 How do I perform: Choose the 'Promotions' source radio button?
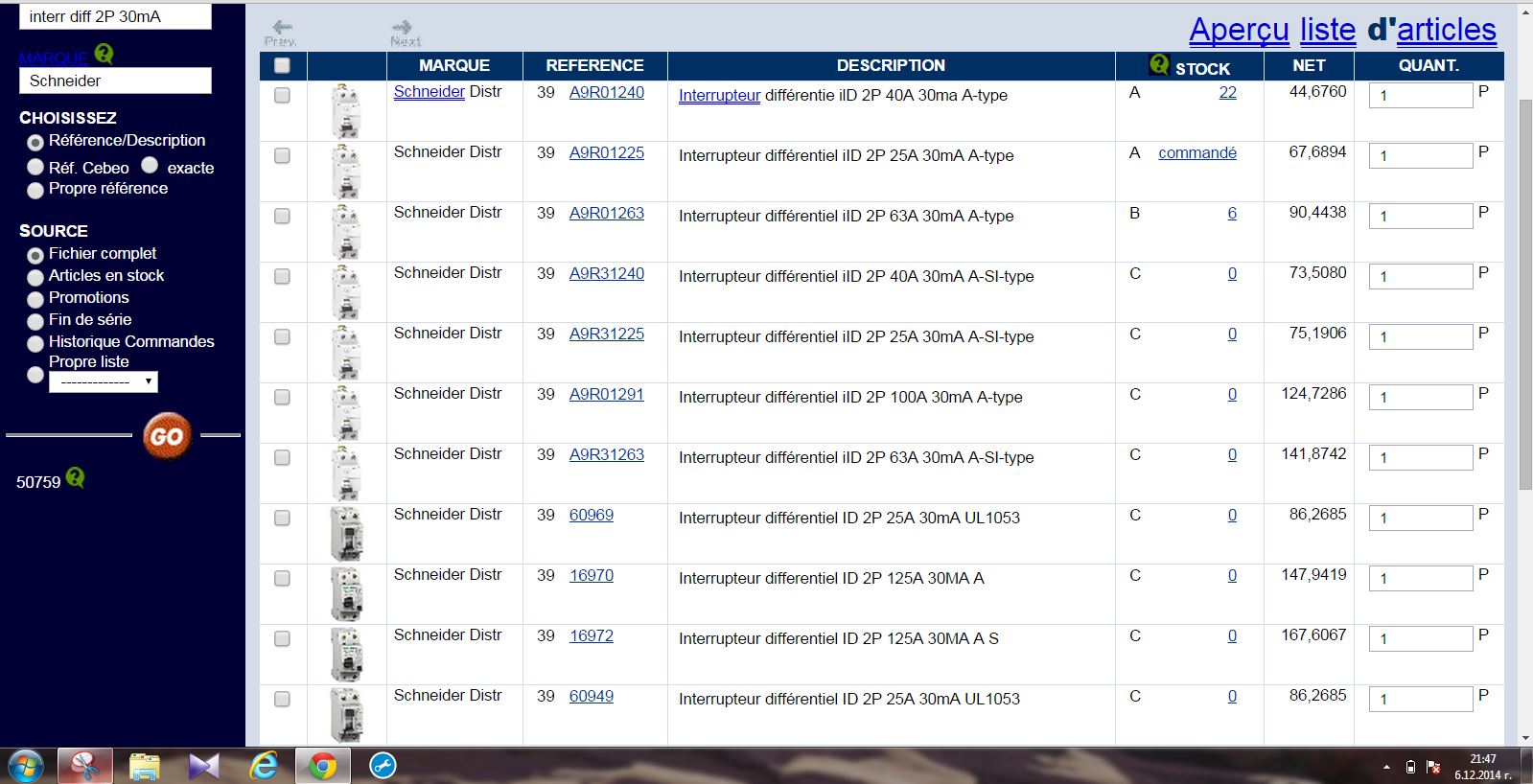pyautogui.click(x=35, y=299)
